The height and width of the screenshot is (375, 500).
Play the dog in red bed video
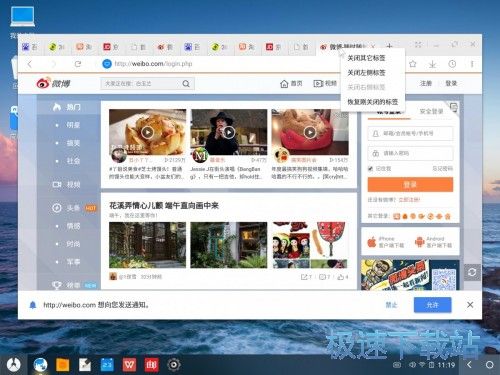310,132
